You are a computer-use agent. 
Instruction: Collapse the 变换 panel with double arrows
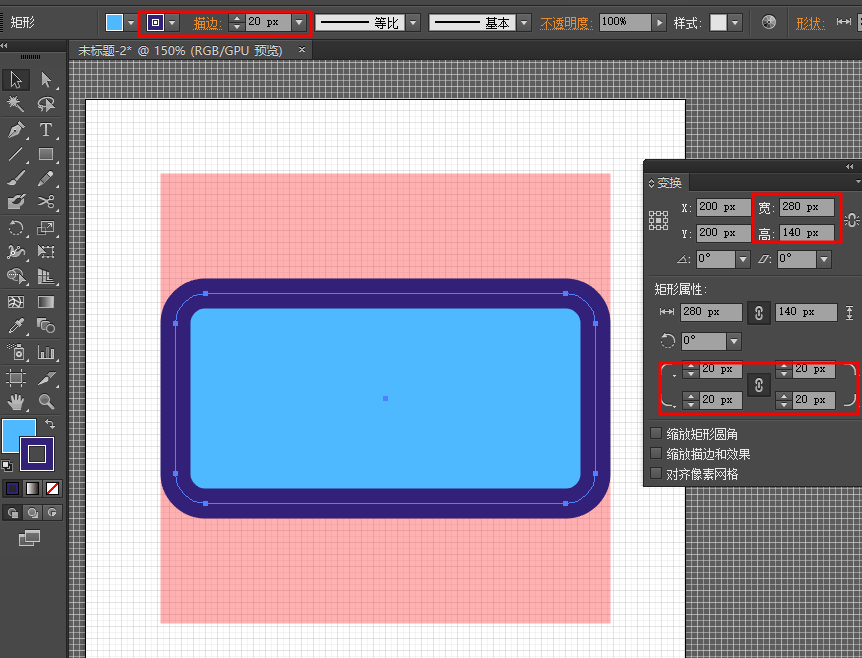(849, 166)
